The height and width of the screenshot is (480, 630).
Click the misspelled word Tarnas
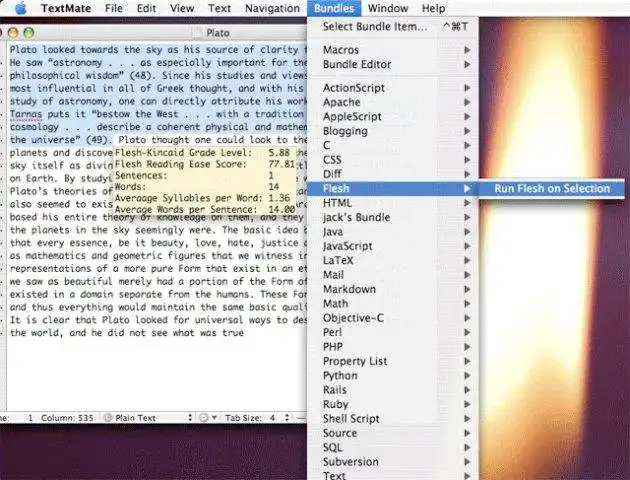(26, 114)
